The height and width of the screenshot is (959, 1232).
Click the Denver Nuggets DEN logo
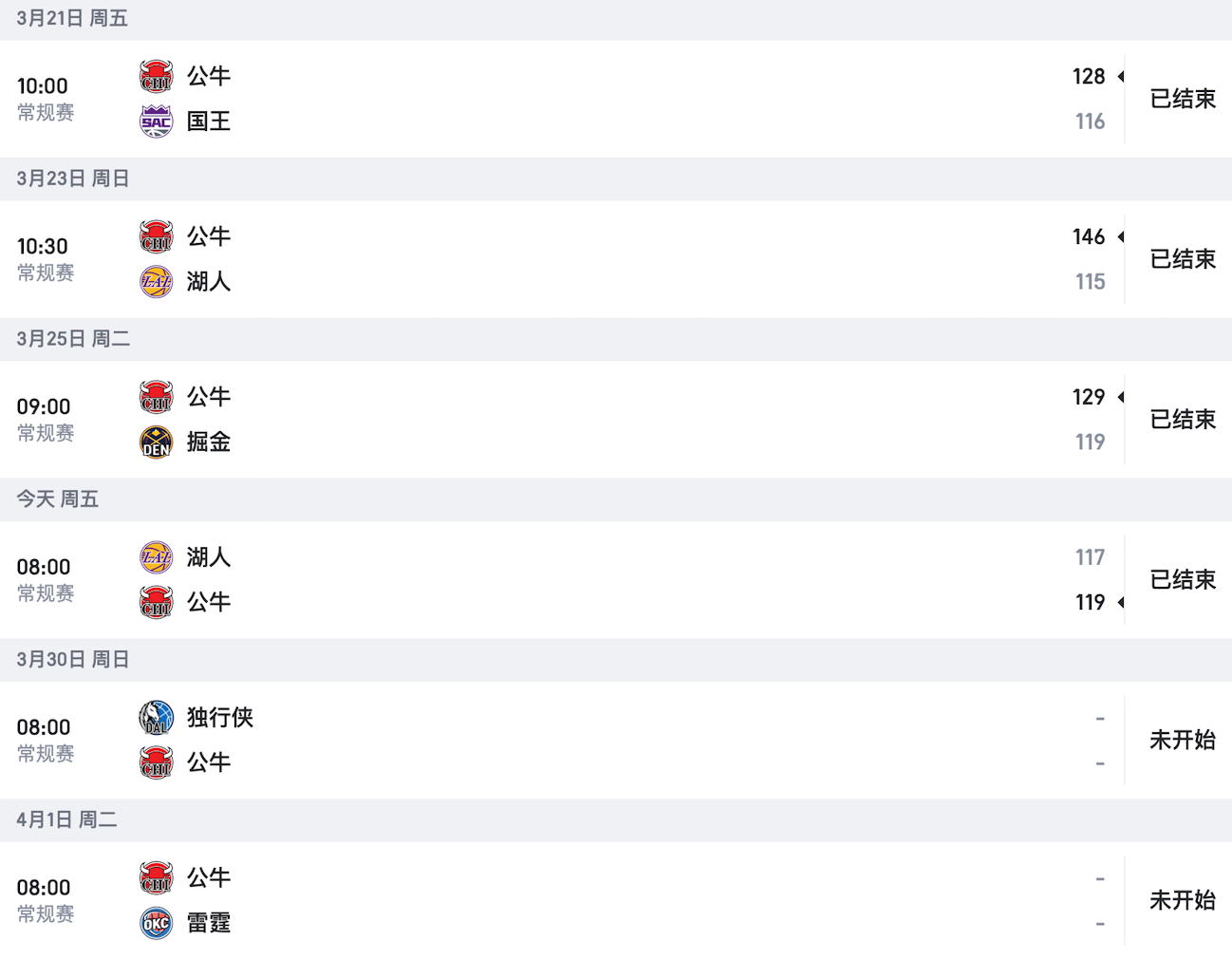point(157,442)
